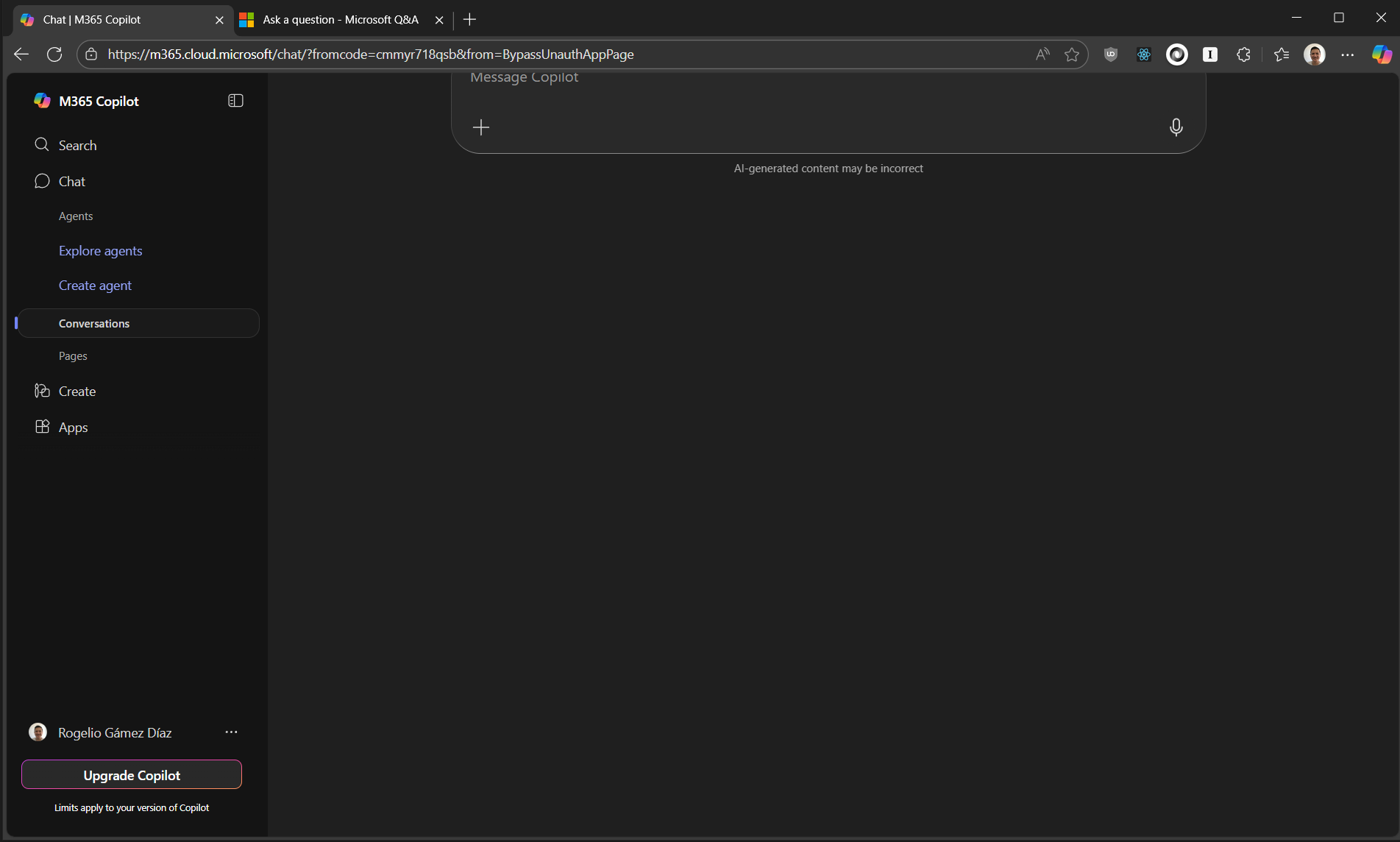Image resolution: width=1400 pixels, height=842 pixels.
Task: Close the Chat | M365 Copilot tab
Action: coord(219,20)
